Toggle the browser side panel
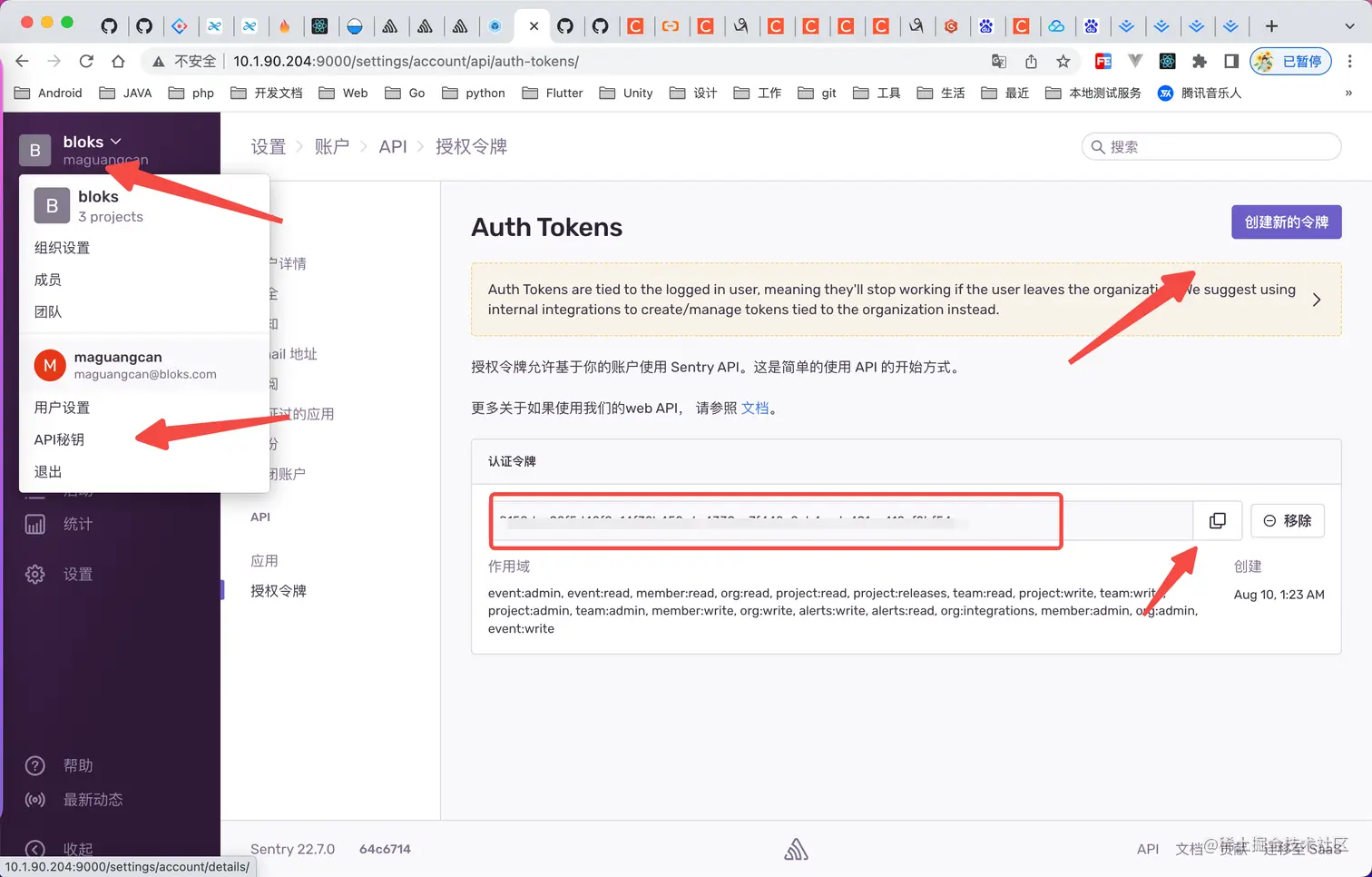Viewport: 1372px width, 877px height. coord(1231,61)
